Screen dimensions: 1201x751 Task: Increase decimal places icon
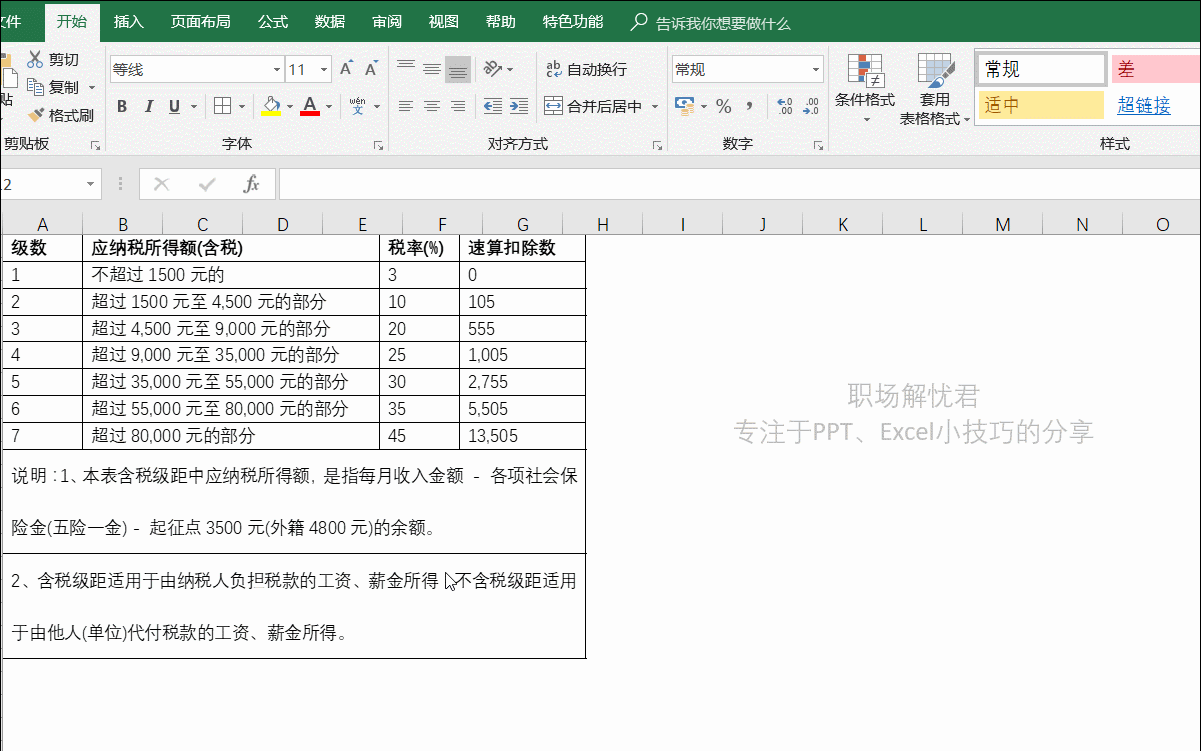tap(784, 106)
